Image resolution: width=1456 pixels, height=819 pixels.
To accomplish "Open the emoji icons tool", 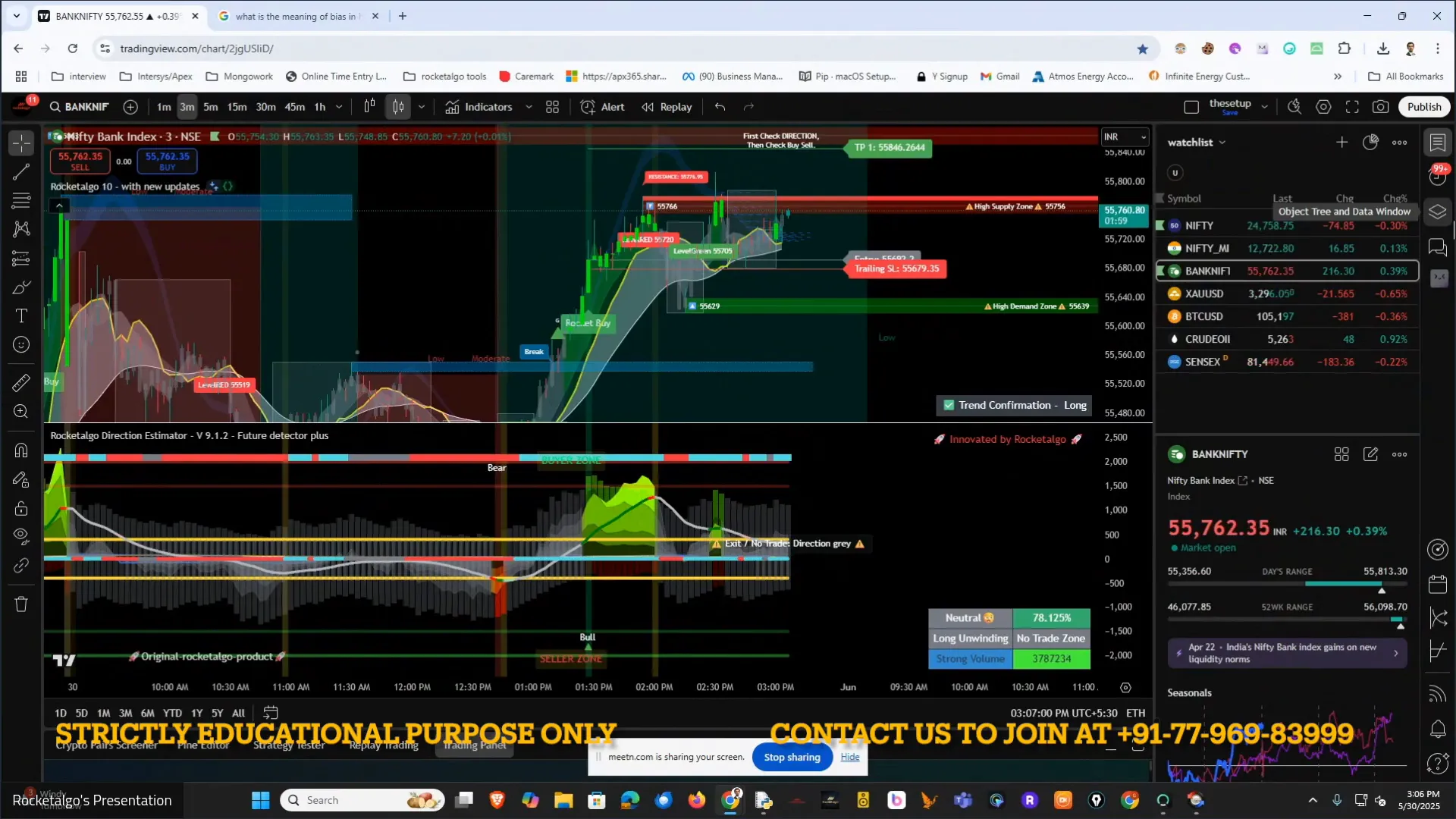I will click(x=21, y=345).
